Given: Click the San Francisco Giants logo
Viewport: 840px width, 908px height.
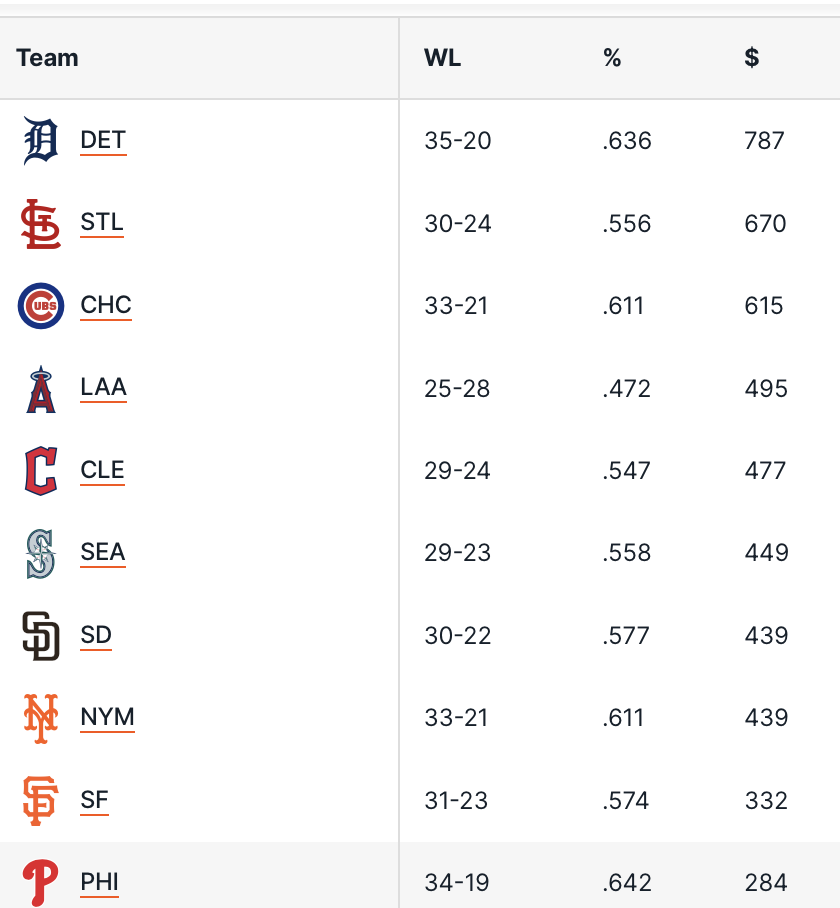Looking at the screenshot, I should coord(41,801).
